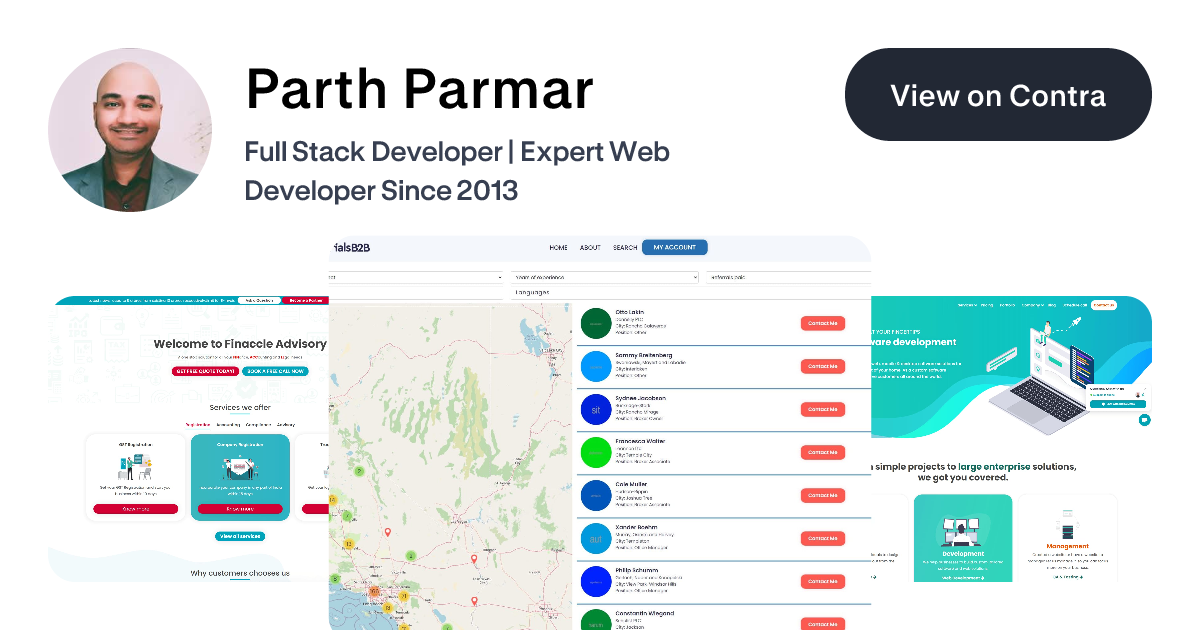This screenshot has height=630, width=1200.
Task: Click Francesca Walter's green avatar
Action: [x=596, y=452]
